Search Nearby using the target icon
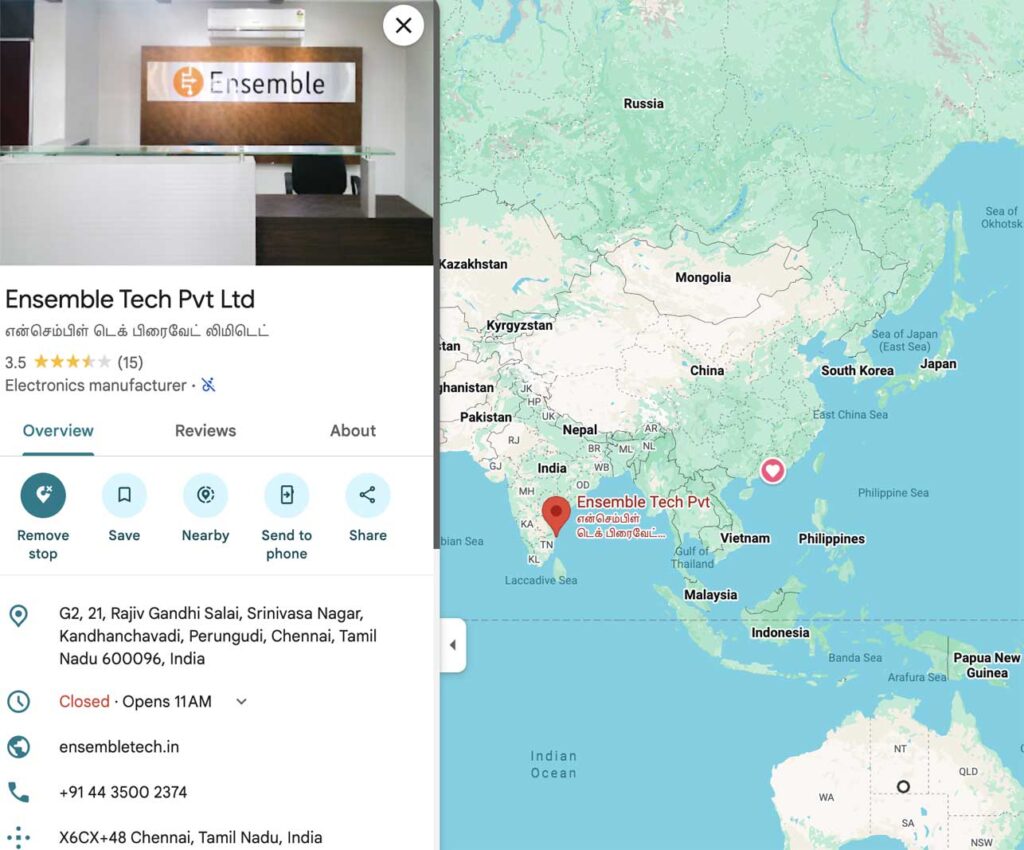 (206, 495)
